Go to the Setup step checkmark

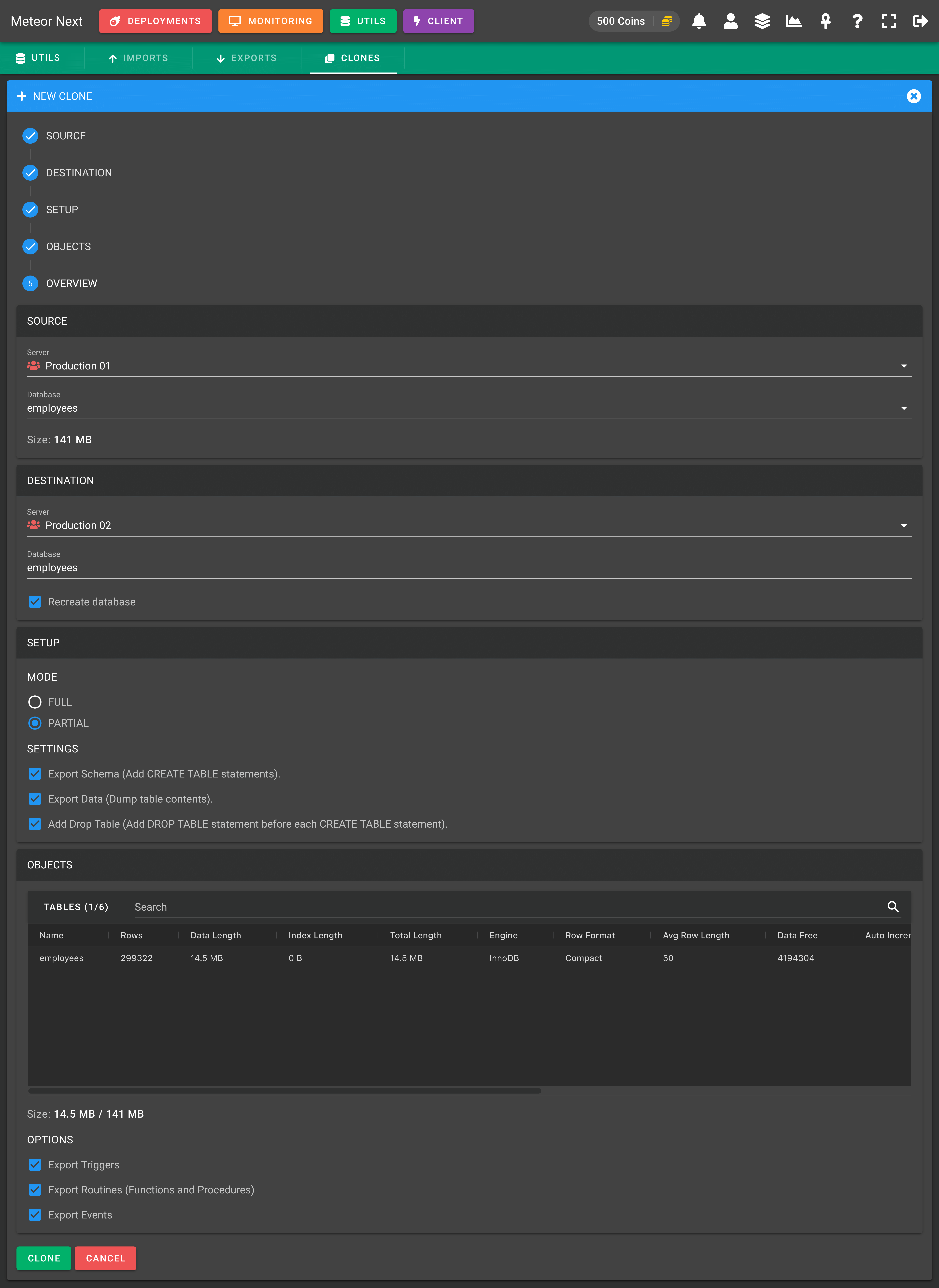coord(30,210)
